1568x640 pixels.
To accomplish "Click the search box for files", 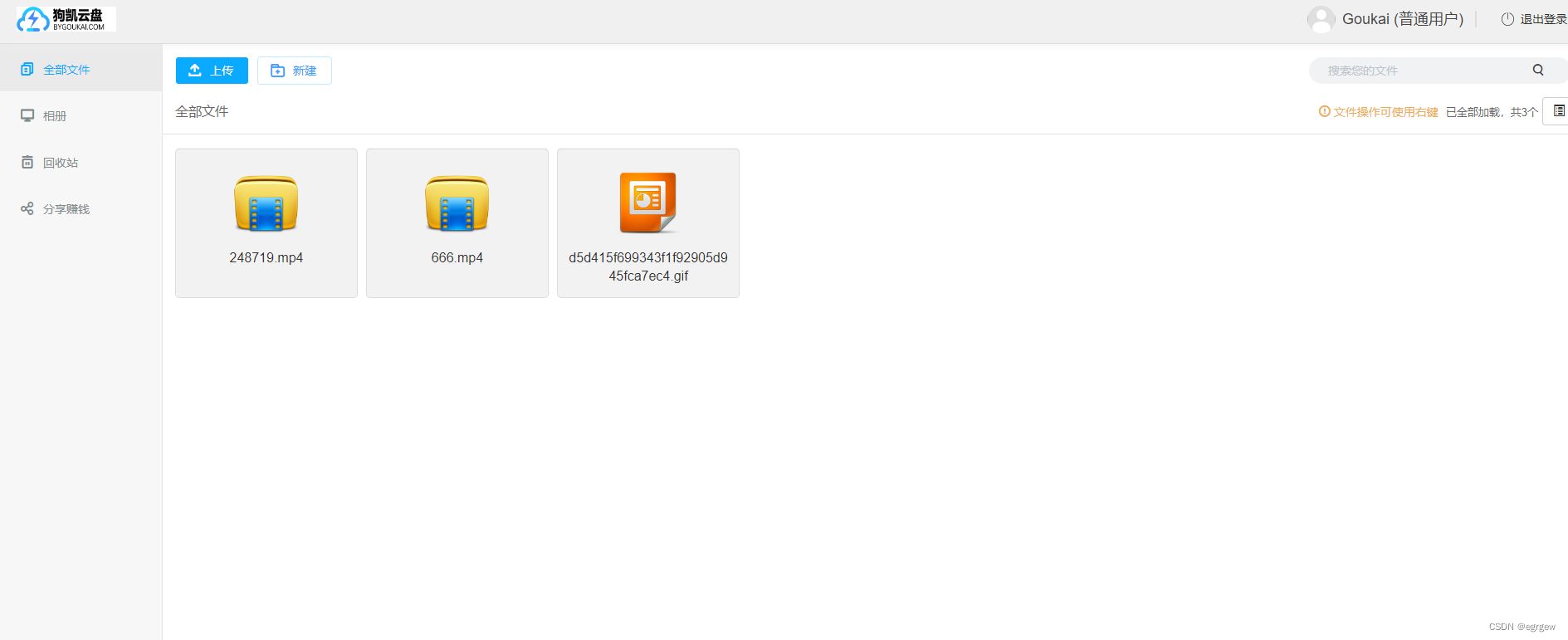I will pyautogui.click(x=1419, y=71).
